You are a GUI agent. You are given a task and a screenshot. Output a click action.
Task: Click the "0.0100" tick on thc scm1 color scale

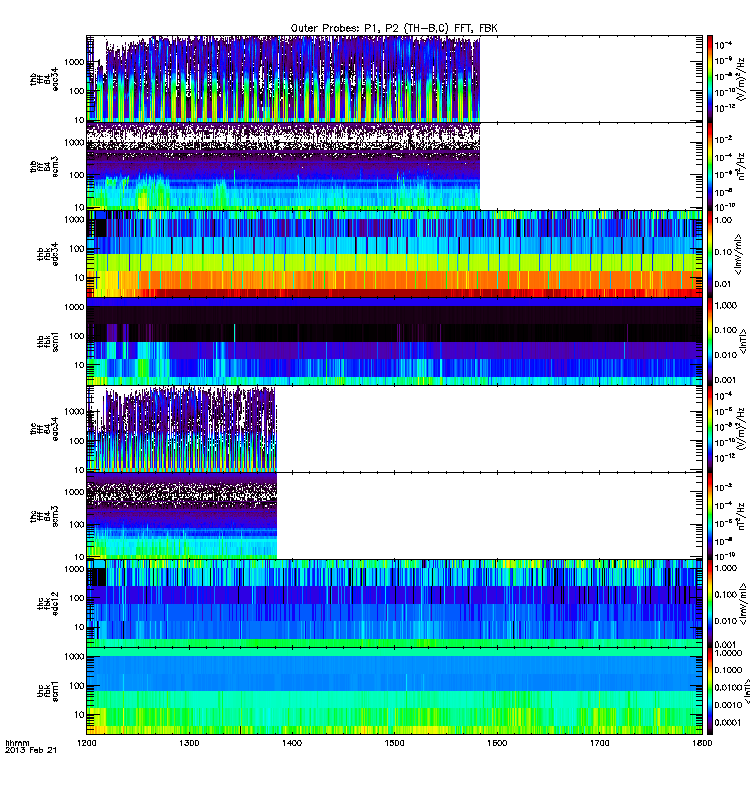728,687
